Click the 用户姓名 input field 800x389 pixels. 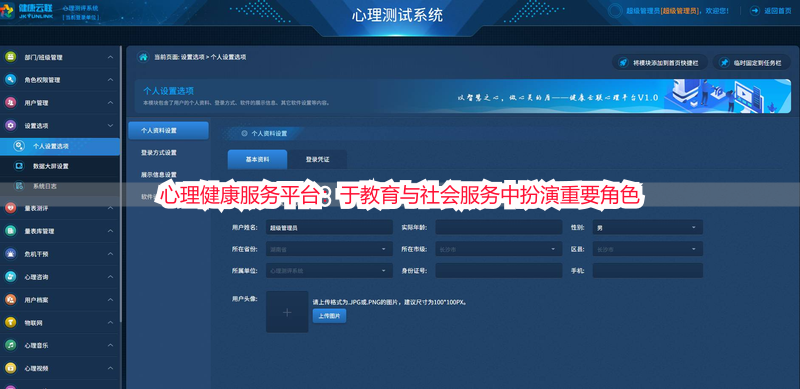click(329, 227)
